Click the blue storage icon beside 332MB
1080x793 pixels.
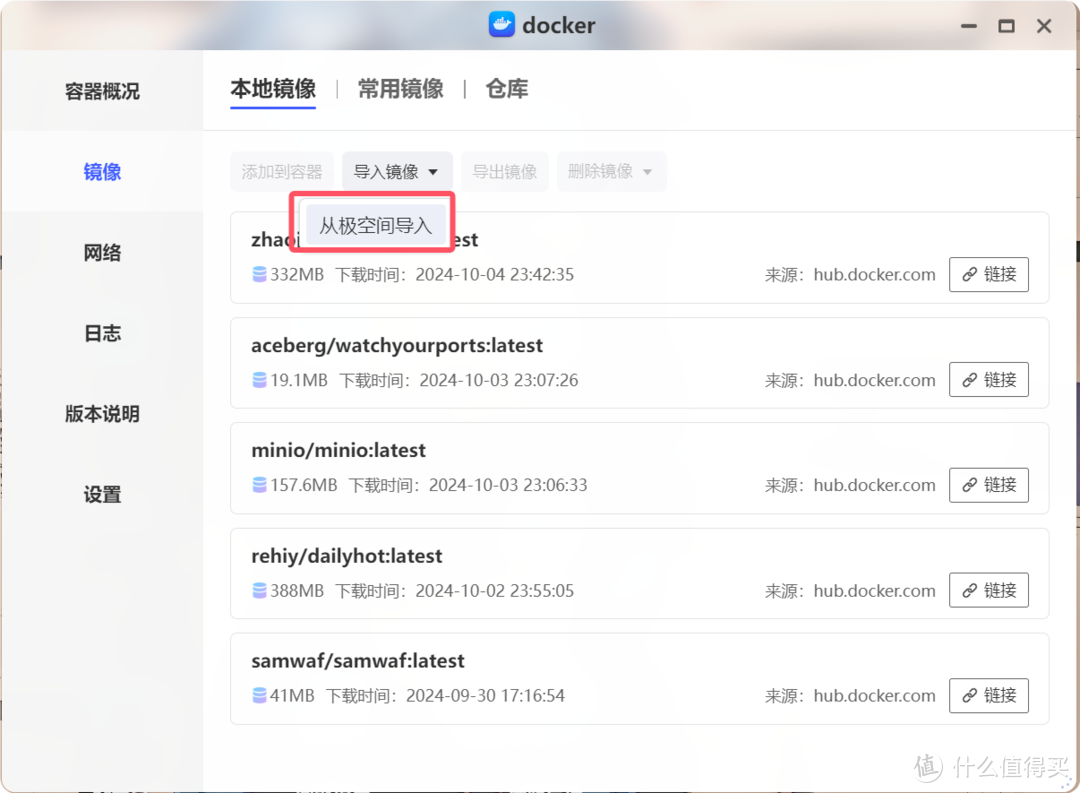coord(259,274)
